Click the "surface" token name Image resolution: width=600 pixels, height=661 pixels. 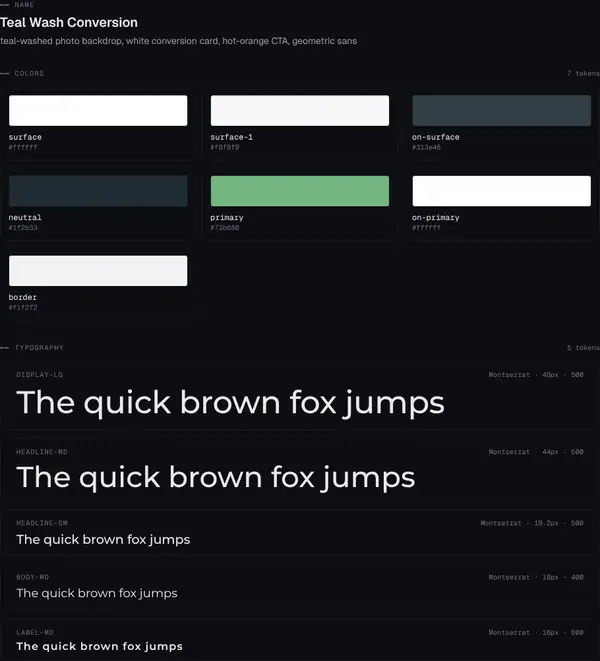point(25,137)
